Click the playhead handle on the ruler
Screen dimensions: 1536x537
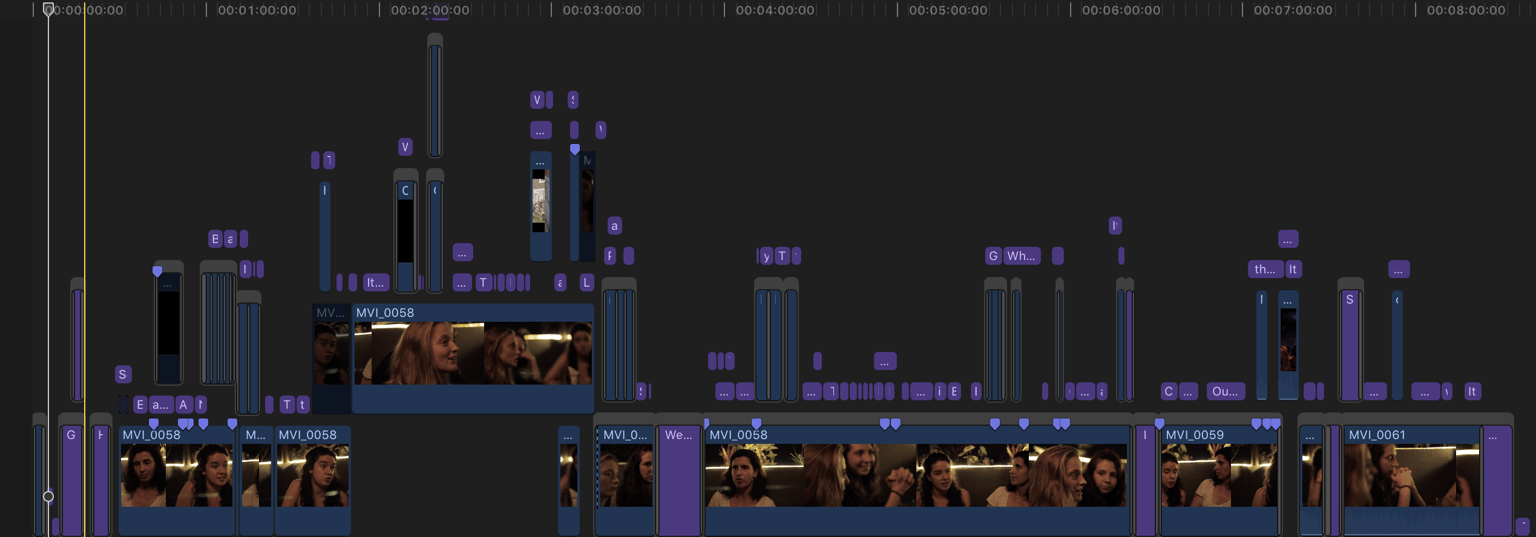click(x=48, y=9)
